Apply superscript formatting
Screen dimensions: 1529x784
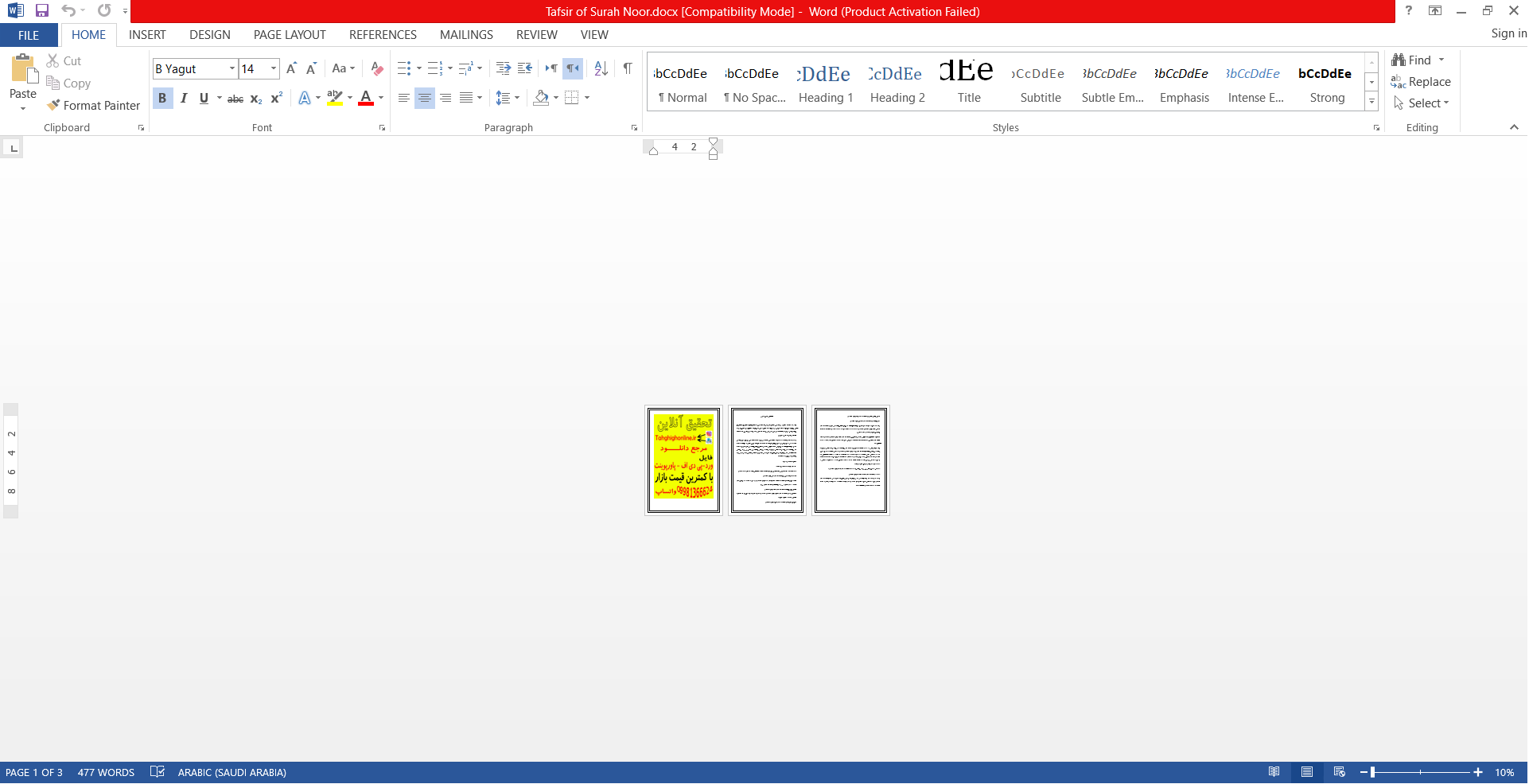(x=277, y=99)
